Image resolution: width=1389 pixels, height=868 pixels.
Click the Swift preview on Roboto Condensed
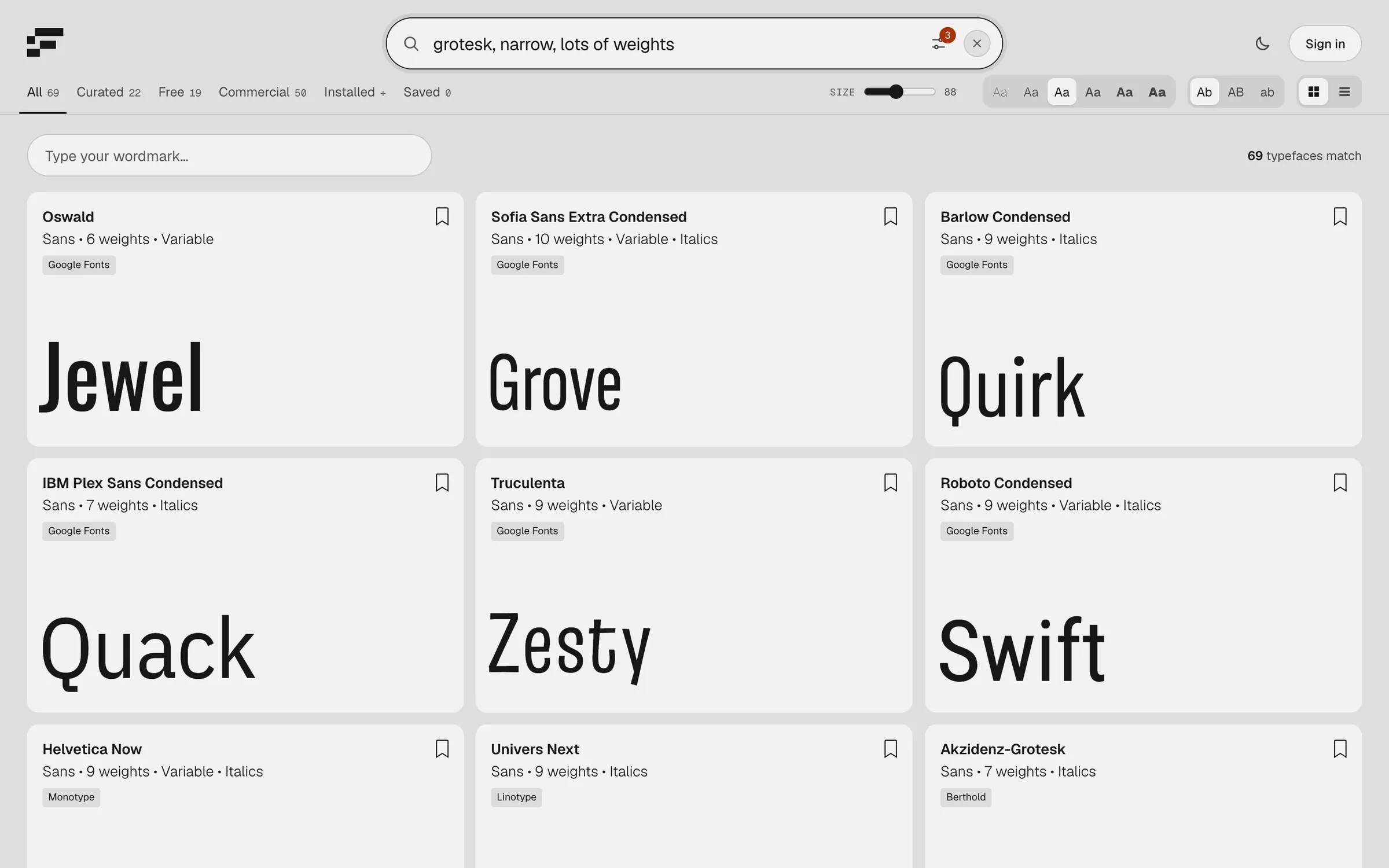(1023, 649)
